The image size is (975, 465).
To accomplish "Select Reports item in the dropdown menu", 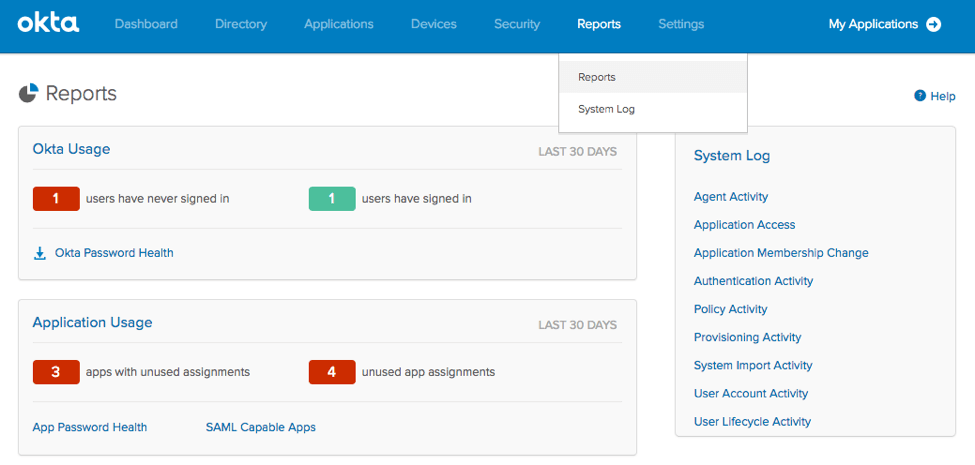I will click(597, 77).
